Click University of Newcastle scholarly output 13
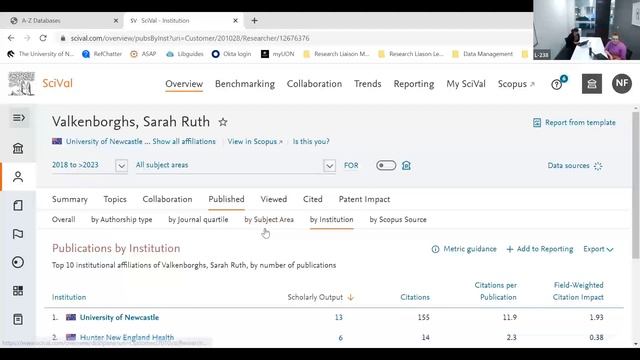The height and width of the screenshot is (360, 640). coord(339,317)
